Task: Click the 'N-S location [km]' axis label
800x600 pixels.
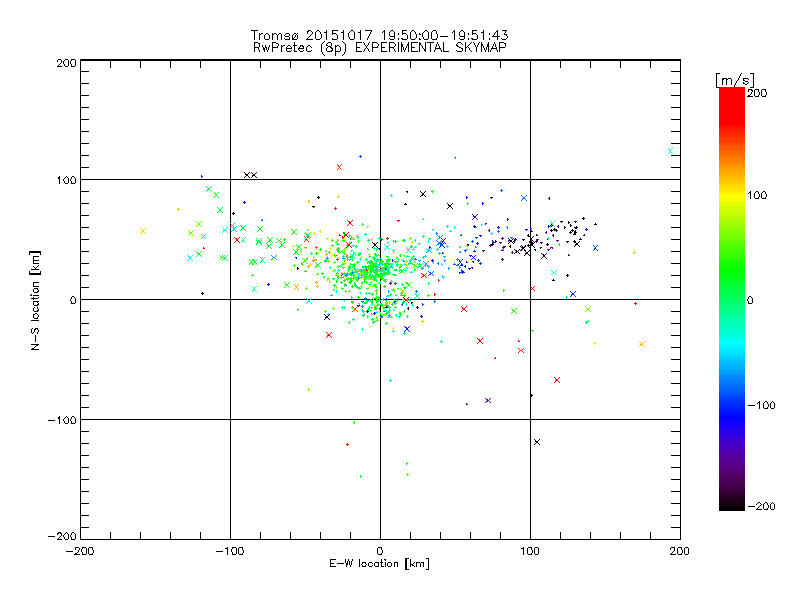Action: tap(35, 301)
